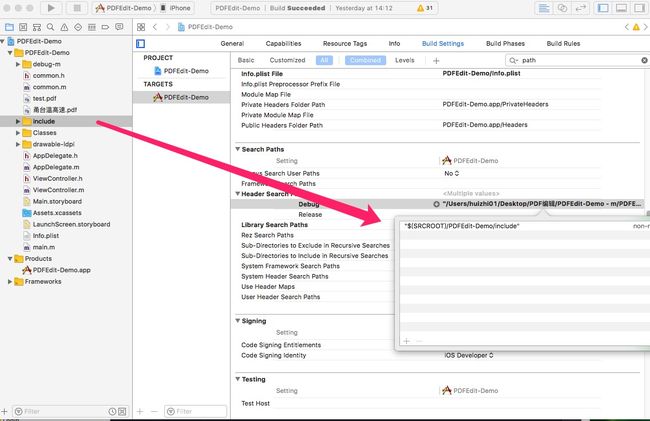Show Basic build settings

tap(246, 60)
